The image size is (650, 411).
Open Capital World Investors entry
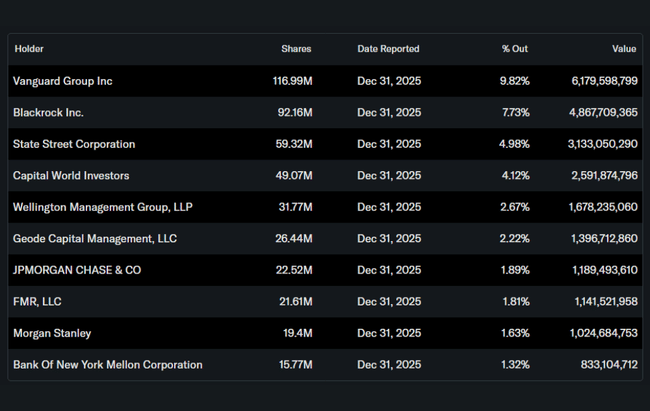tap(71, 176)
